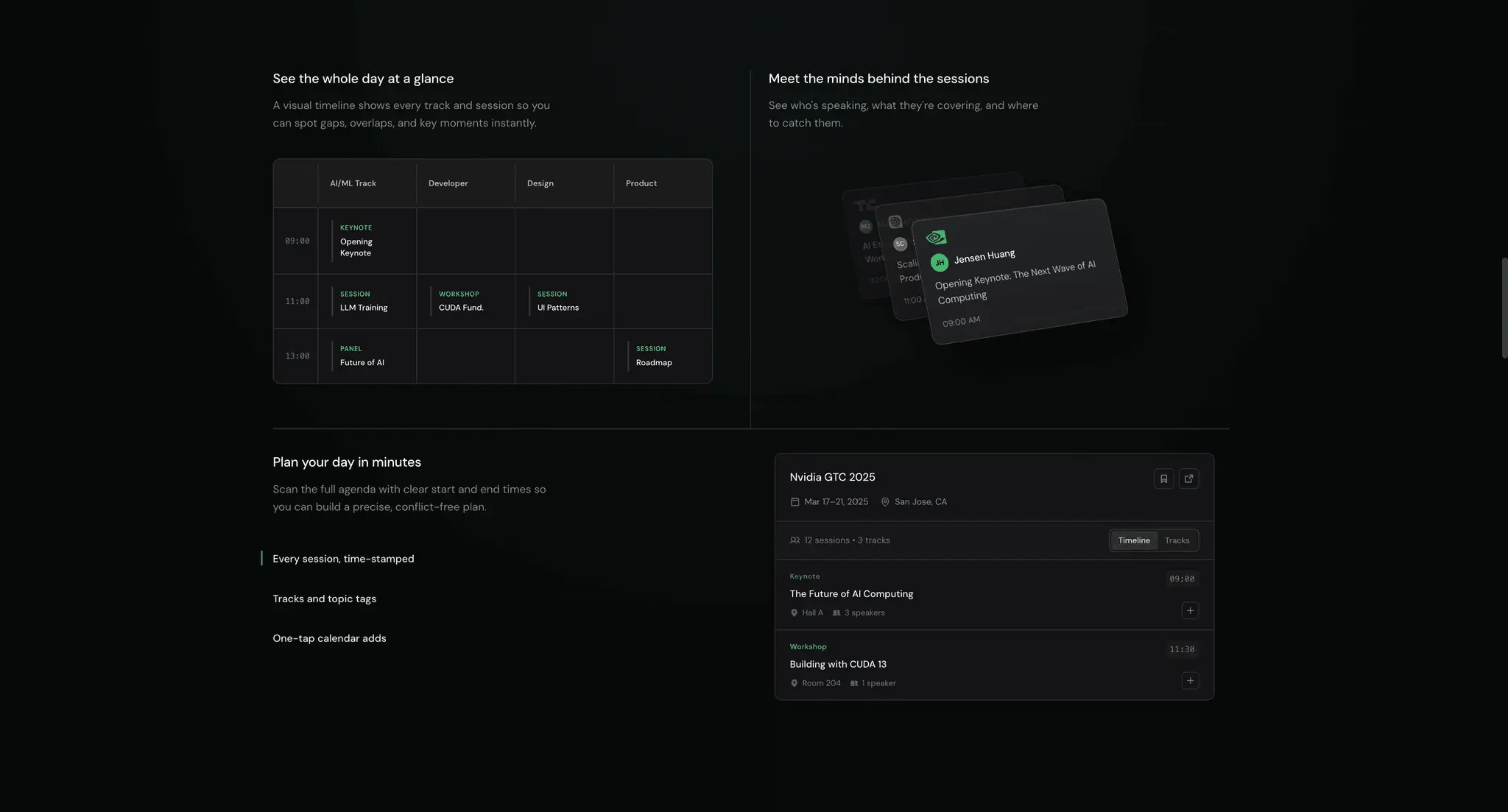Screen dimensions: 1508x812
Task: Click the San Jose, CA location text
Action: (920, 502)
